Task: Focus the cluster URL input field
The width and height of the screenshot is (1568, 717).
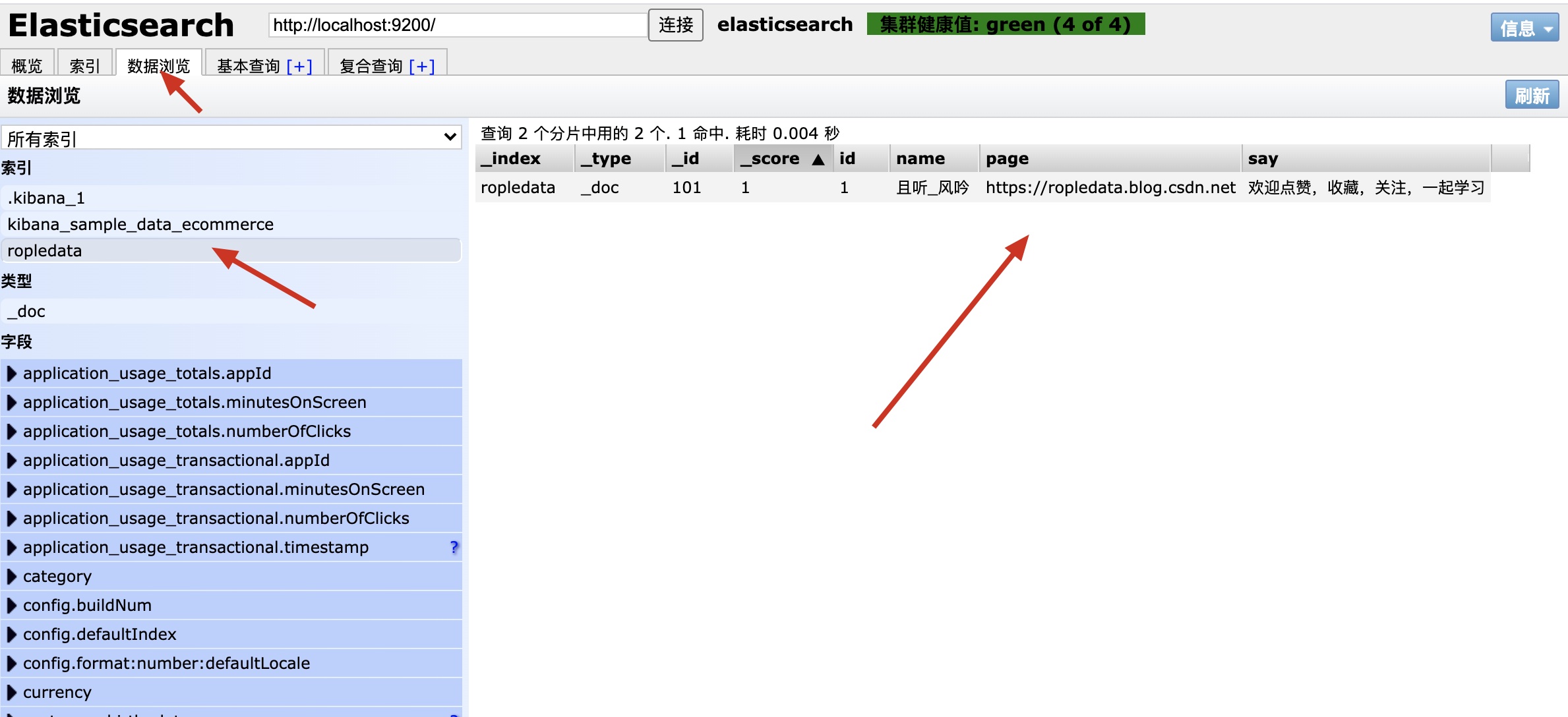Action: coord(458,25)
